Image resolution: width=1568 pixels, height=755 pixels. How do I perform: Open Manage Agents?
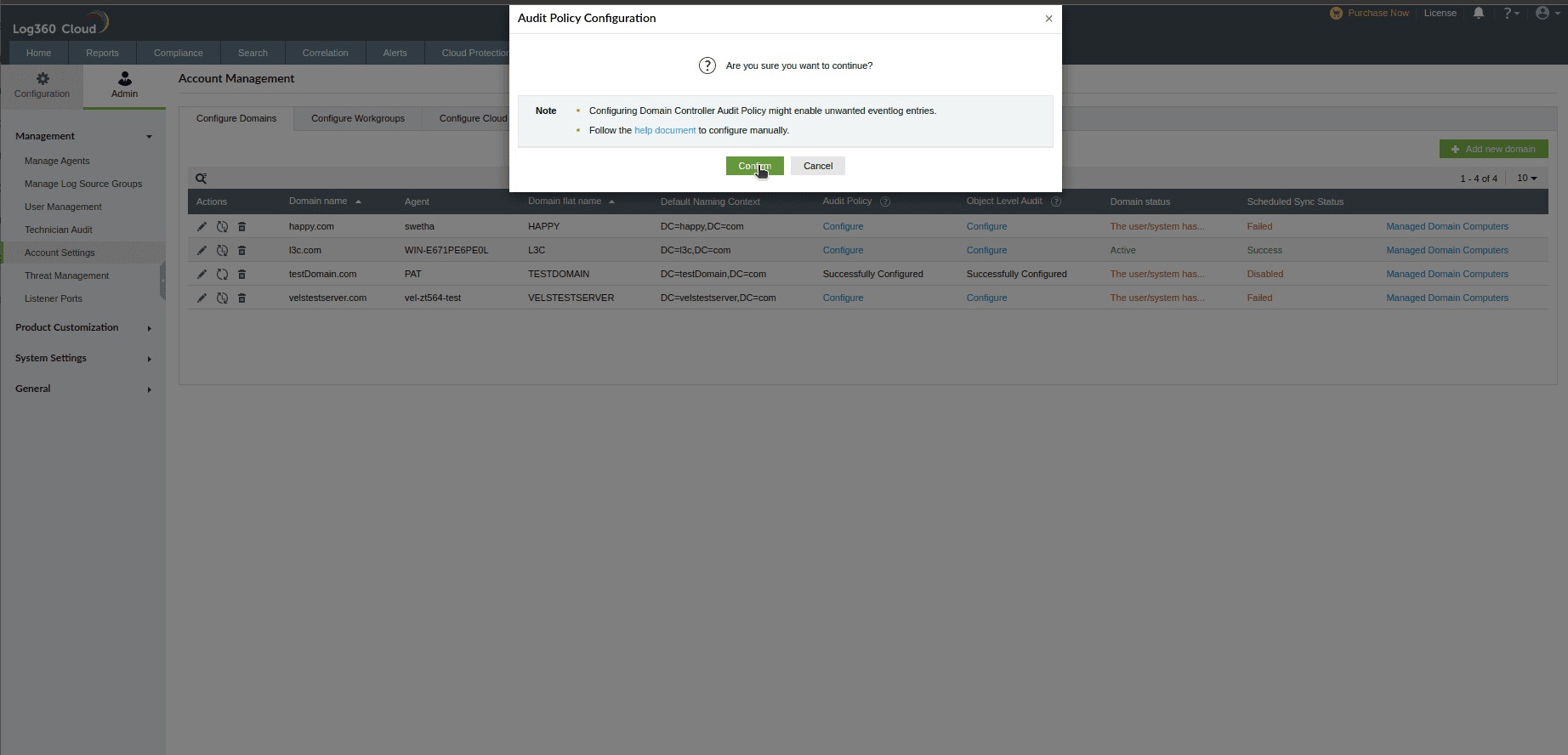coord(57,161)
